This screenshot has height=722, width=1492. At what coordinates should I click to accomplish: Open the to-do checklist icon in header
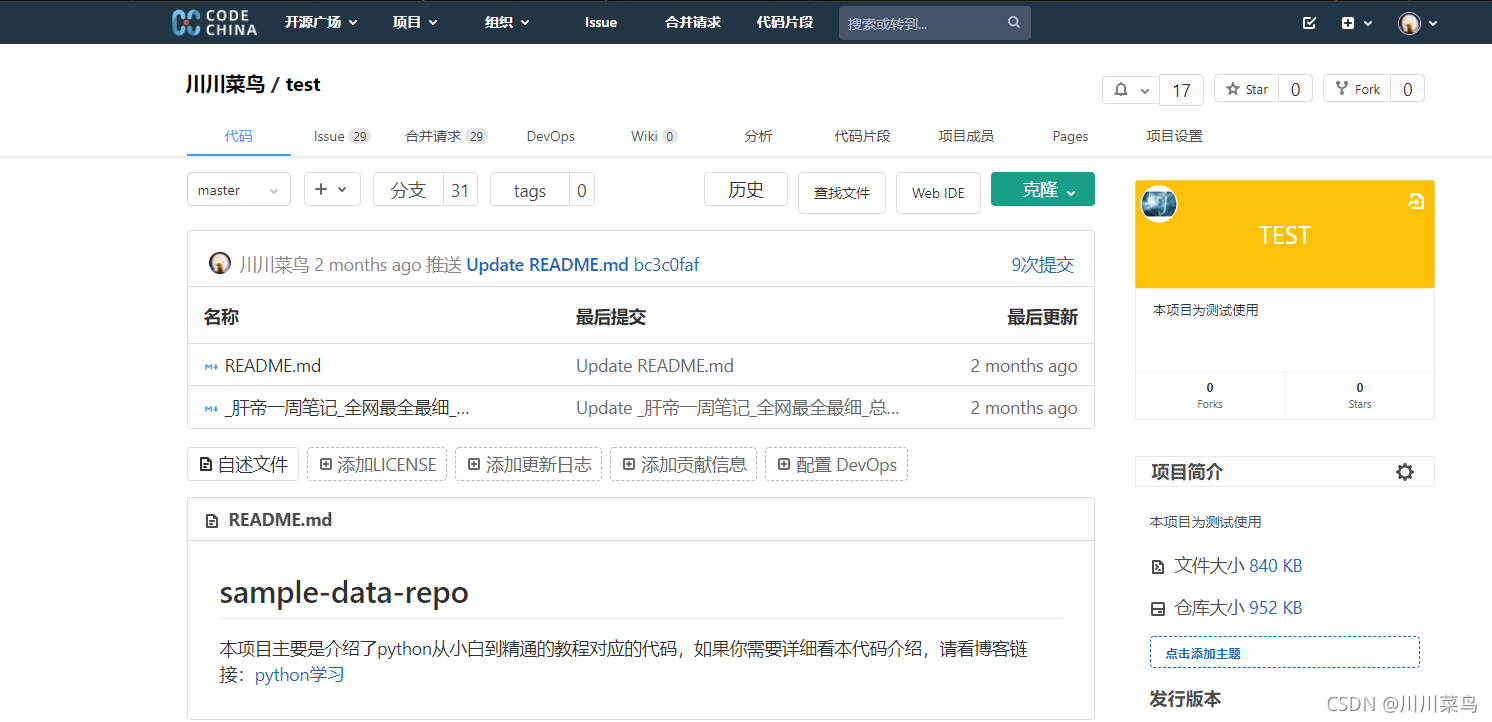[1310, 23]
